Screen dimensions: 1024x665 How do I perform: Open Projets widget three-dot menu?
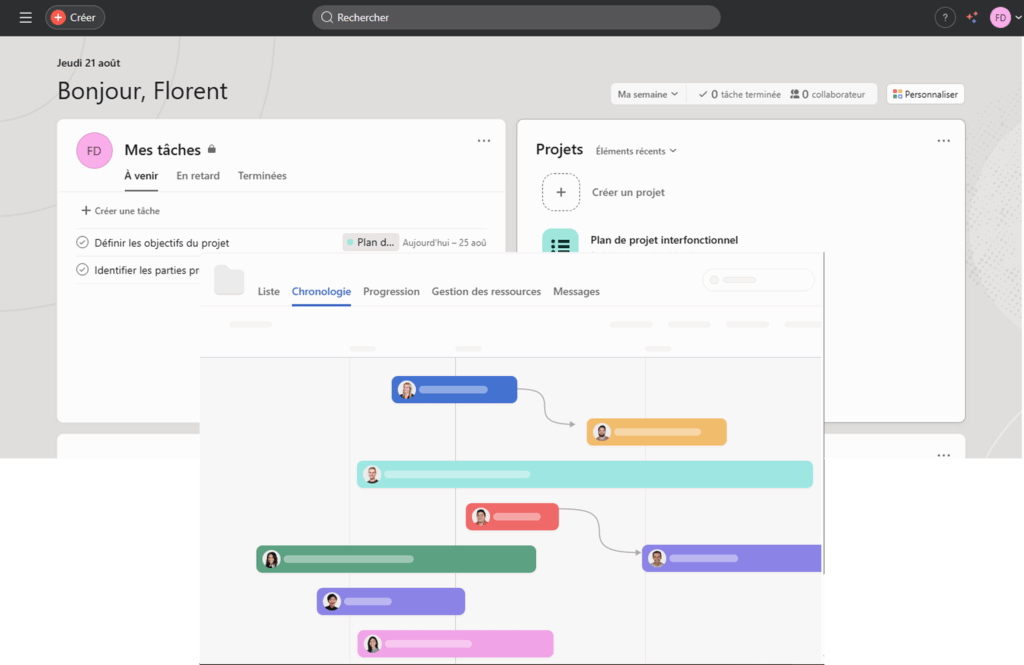coord(944,140)
